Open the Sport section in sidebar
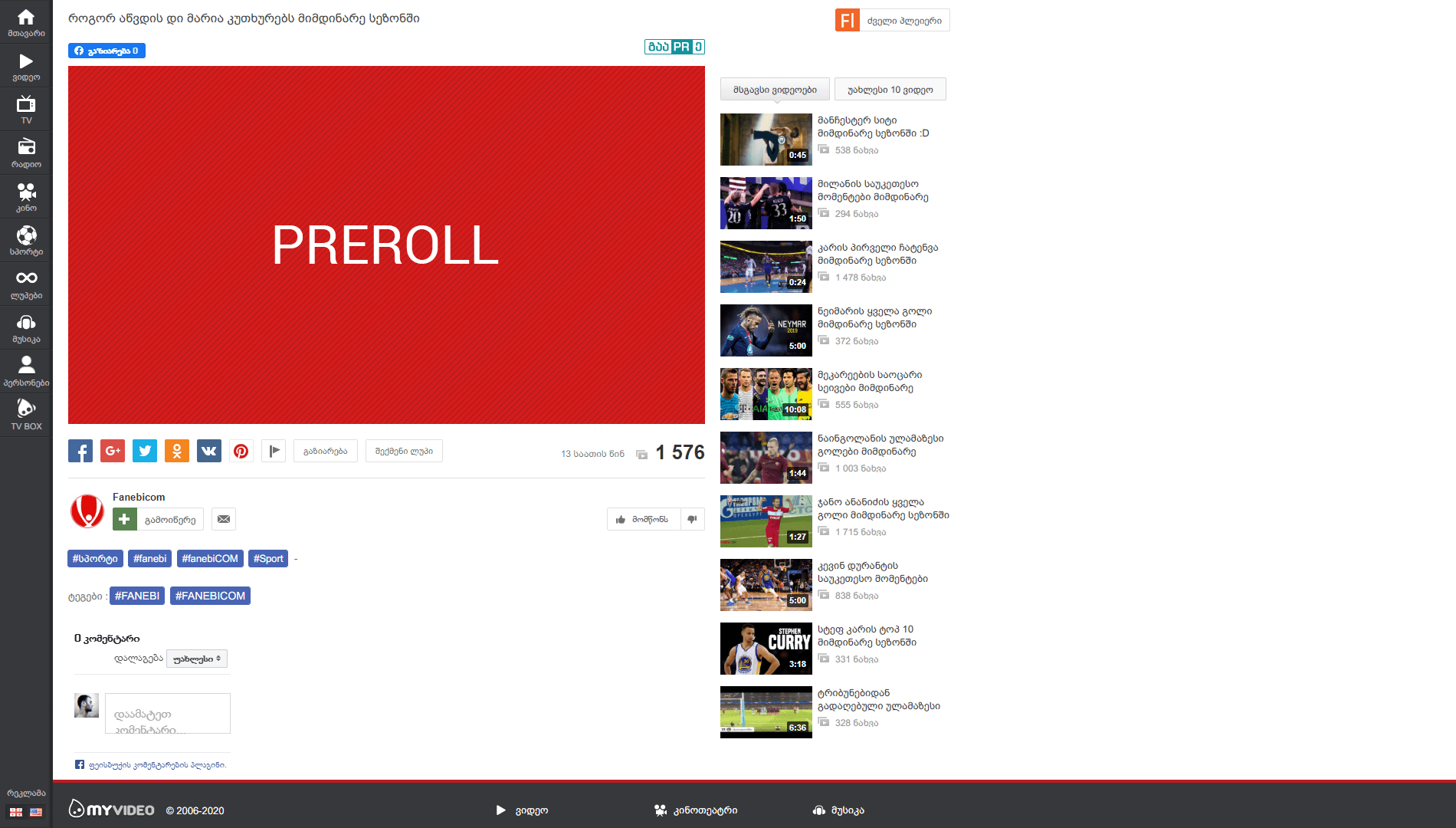Viewport: 1456px width, 828px height. 26,241
